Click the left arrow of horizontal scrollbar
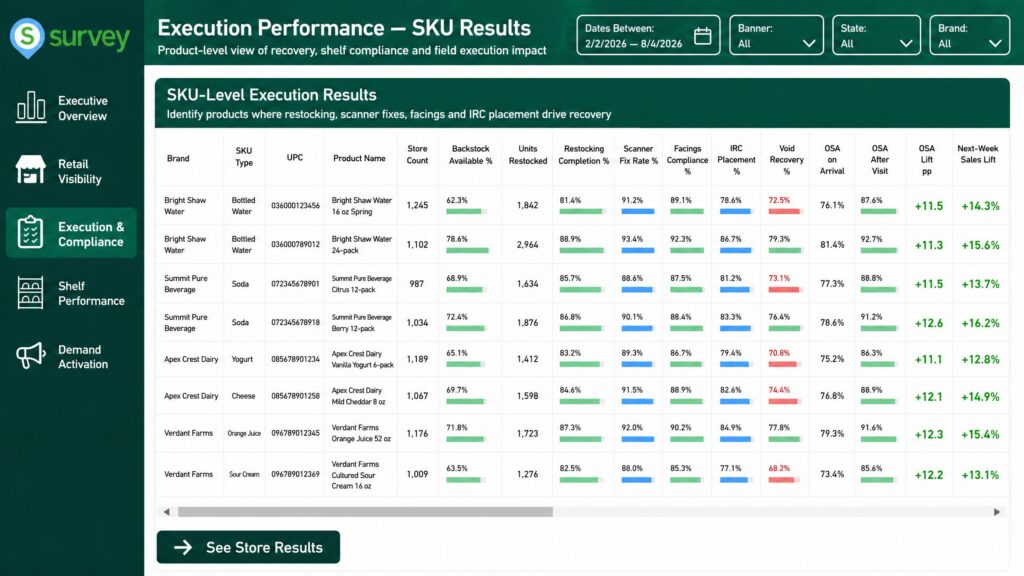 point(167,512)
